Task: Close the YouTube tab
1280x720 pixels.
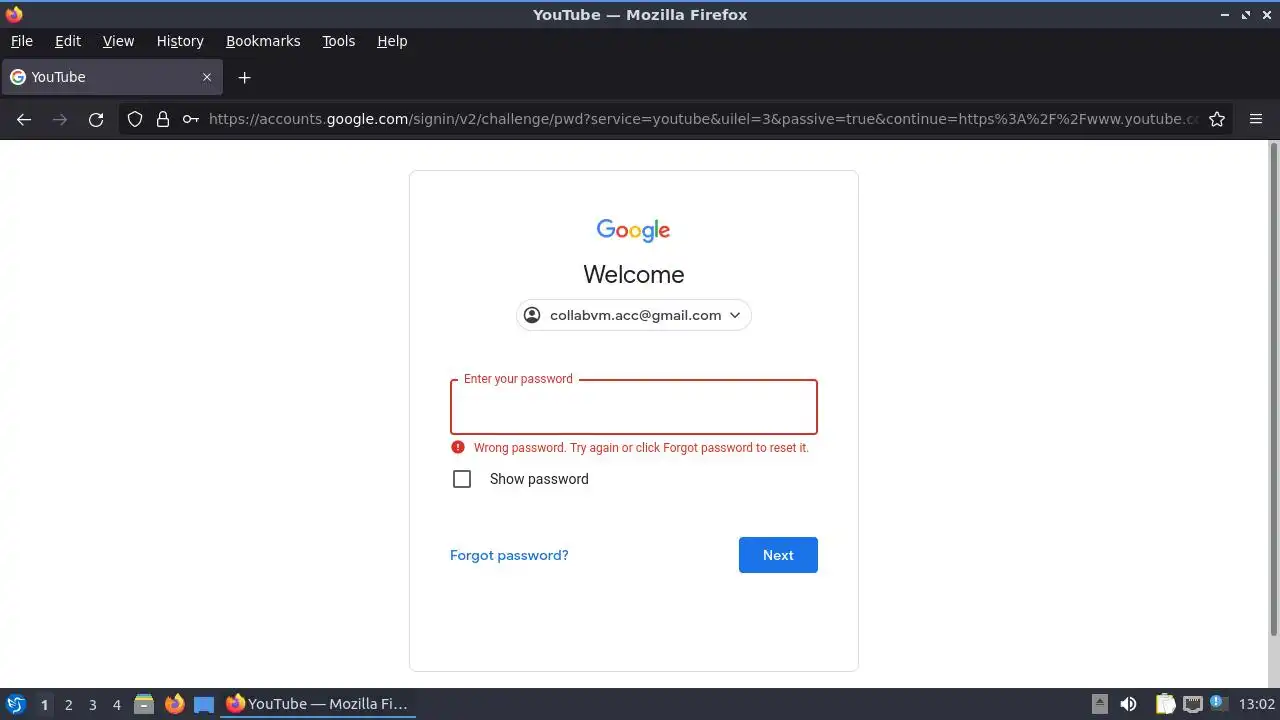Action: [207, 77]
